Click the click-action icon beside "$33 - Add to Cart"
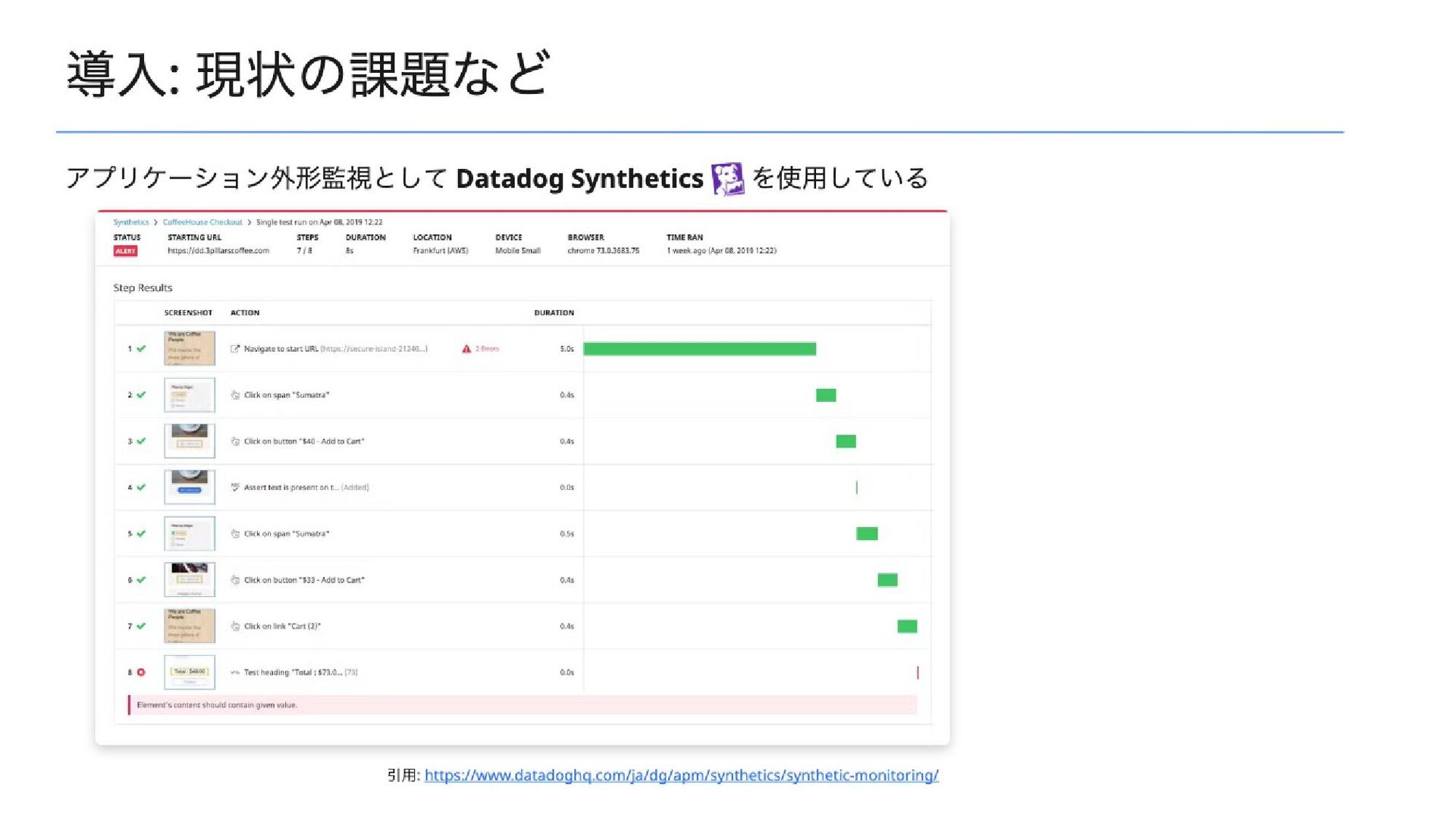 coord(235,580)
